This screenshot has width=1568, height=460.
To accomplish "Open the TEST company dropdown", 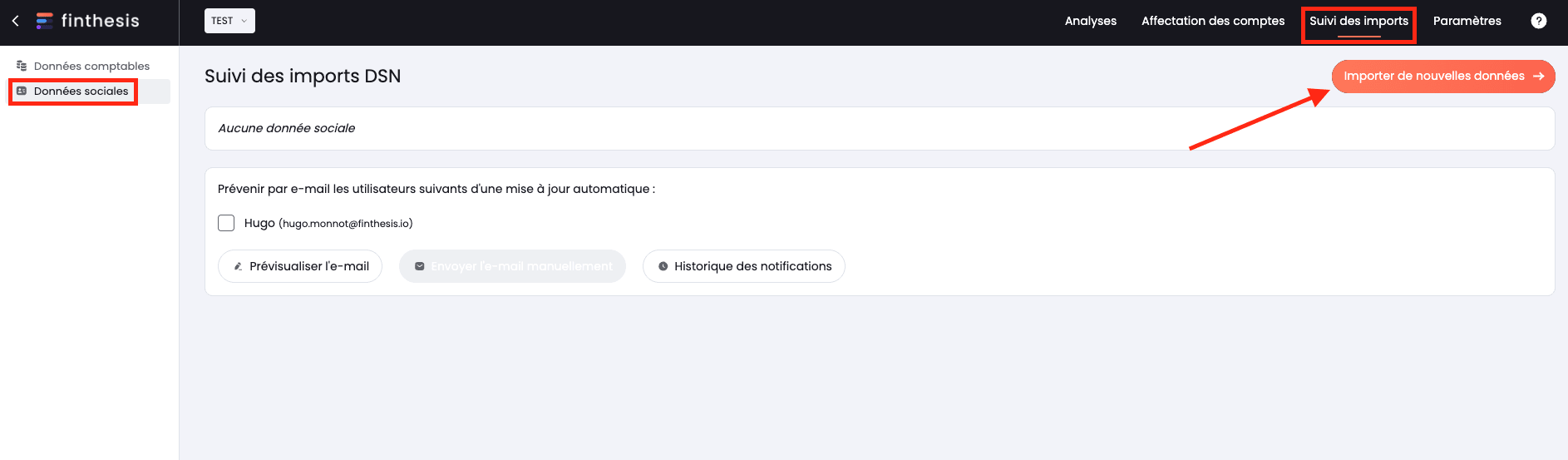I will [x=229, y=21].
